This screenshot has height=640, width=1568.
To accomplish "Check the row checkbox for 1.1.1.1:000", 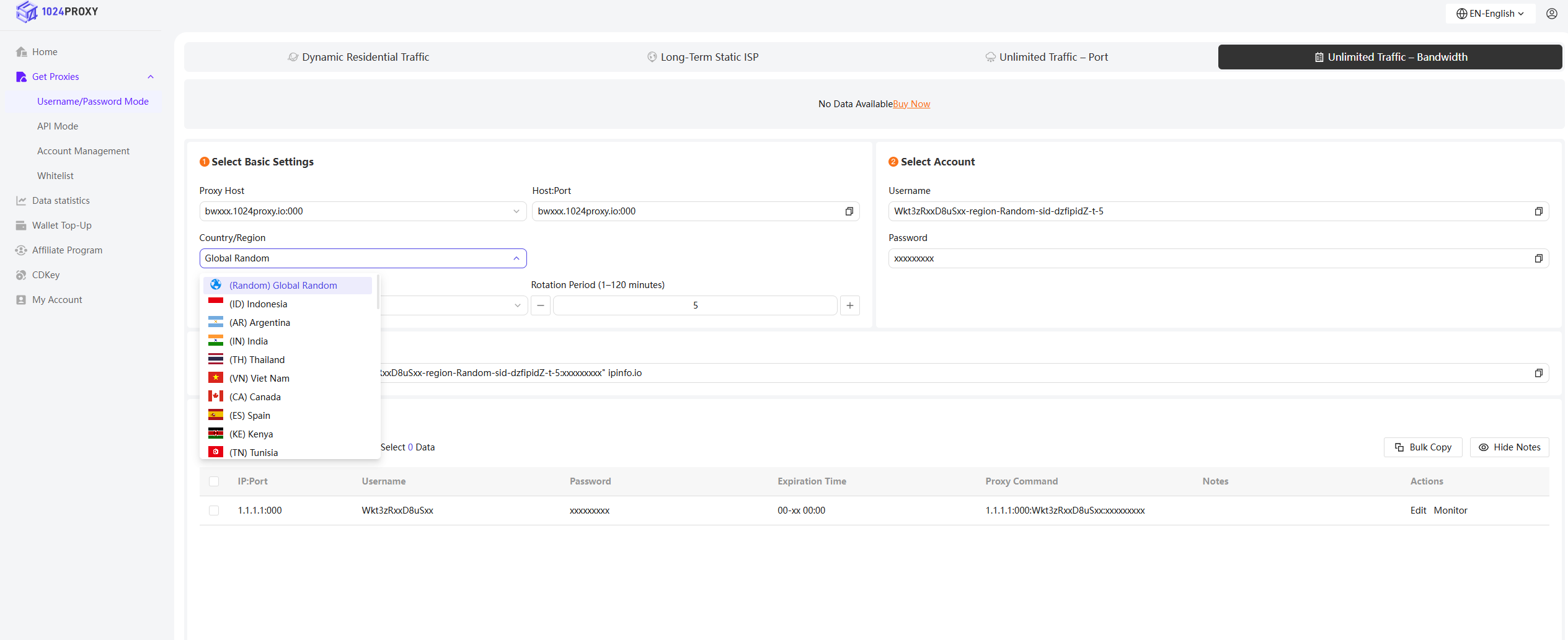I will point(214,511).
